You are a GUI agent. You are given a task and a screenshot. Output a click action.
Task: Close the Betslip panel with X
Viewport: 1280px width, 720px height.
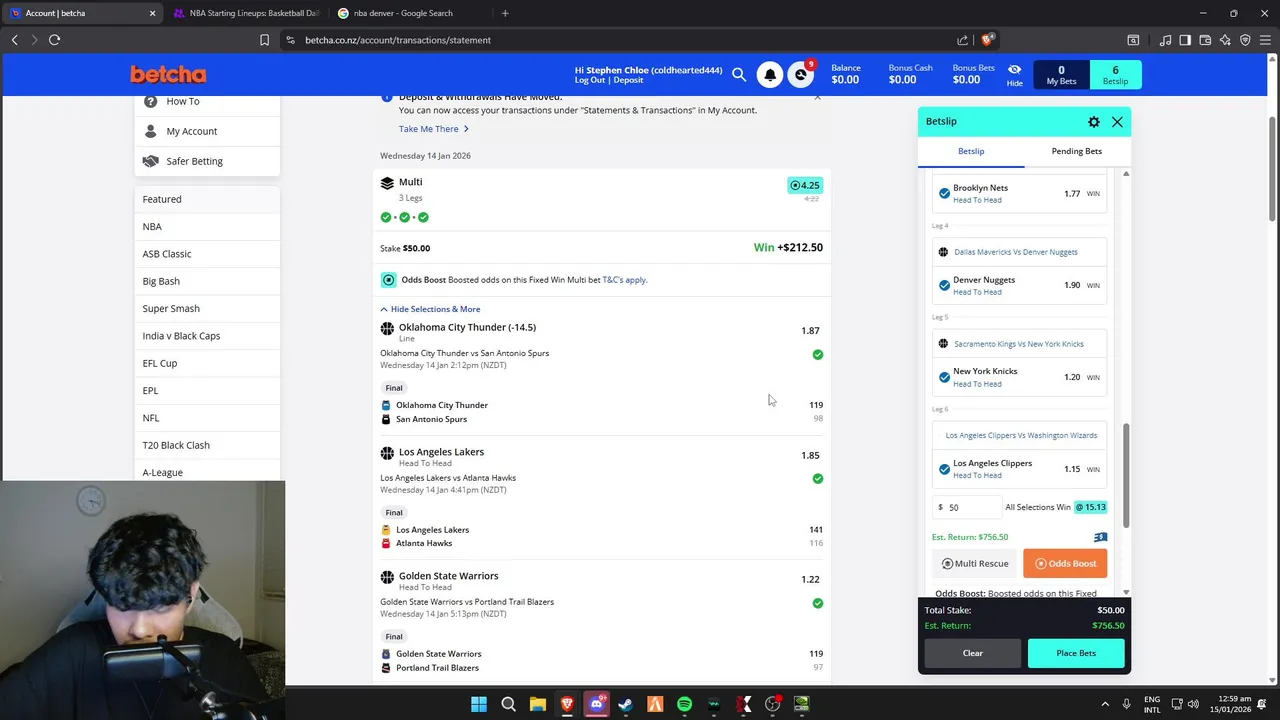pyautogui.click(x=1117, y=122)
